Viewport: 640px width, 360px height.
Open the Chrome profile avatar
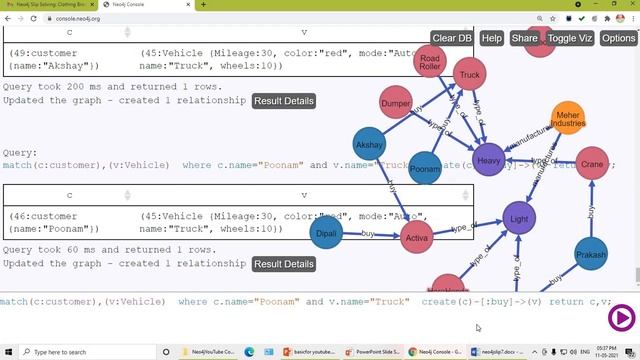pyautogui.click(x=620, y=18)
